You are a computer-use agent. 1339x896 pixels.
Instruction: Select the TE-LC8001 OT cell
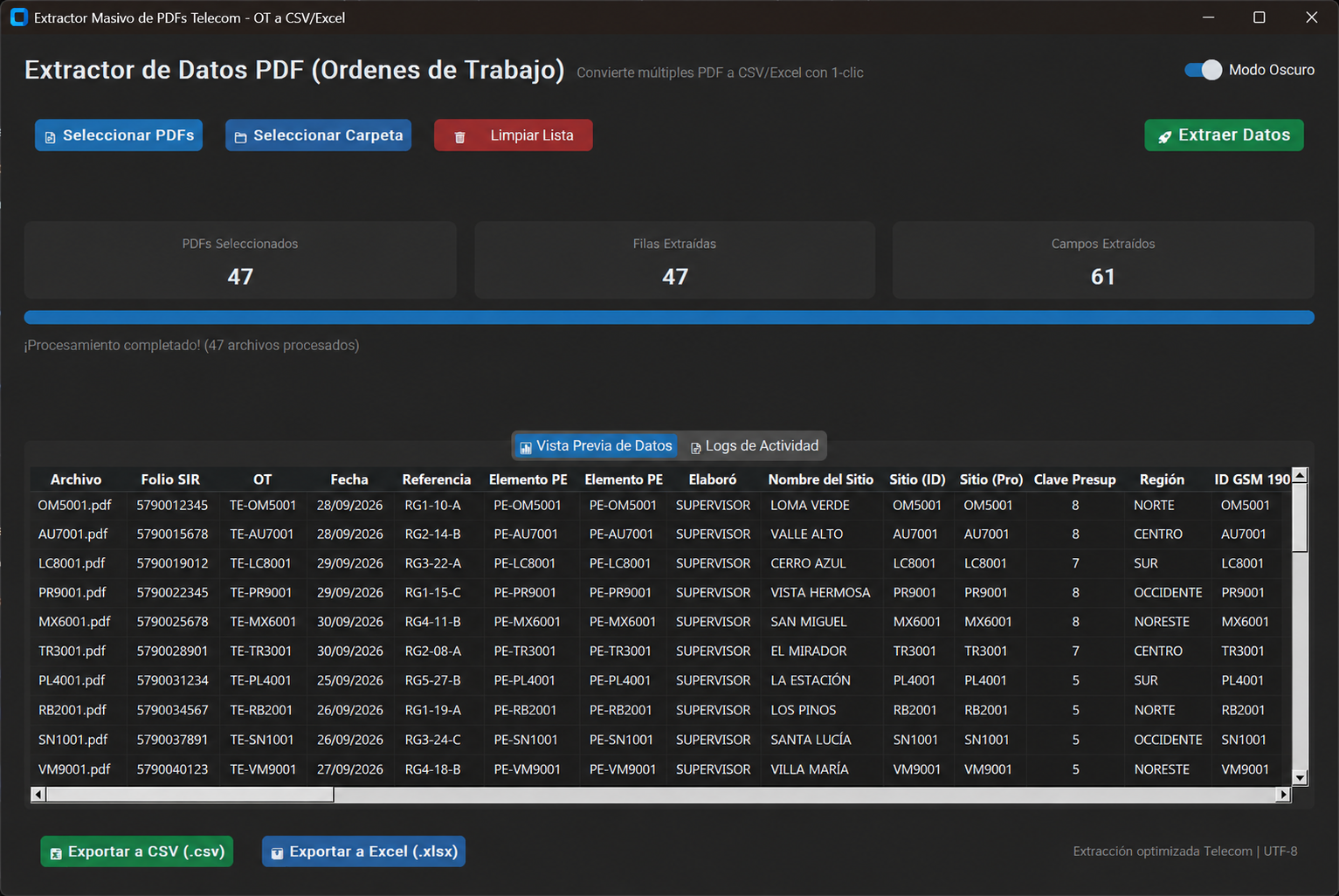pos(261,563)
